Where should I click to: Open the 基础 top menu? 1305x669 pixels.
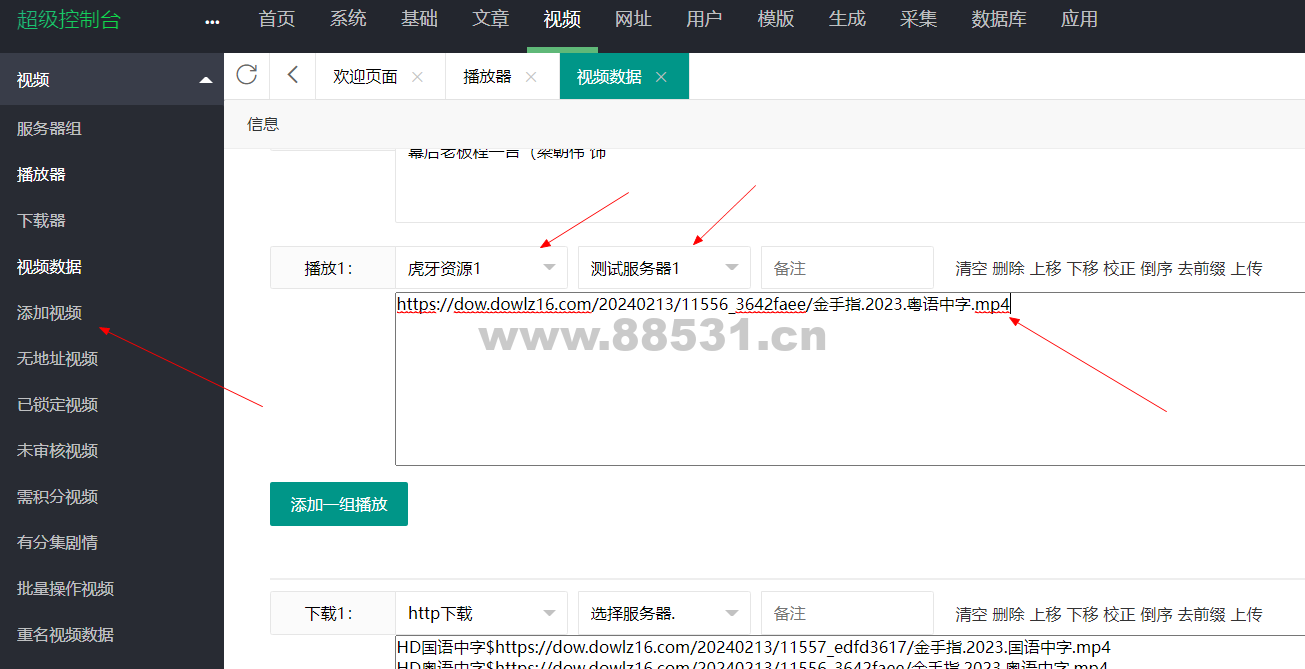click(x=419, y=19)
